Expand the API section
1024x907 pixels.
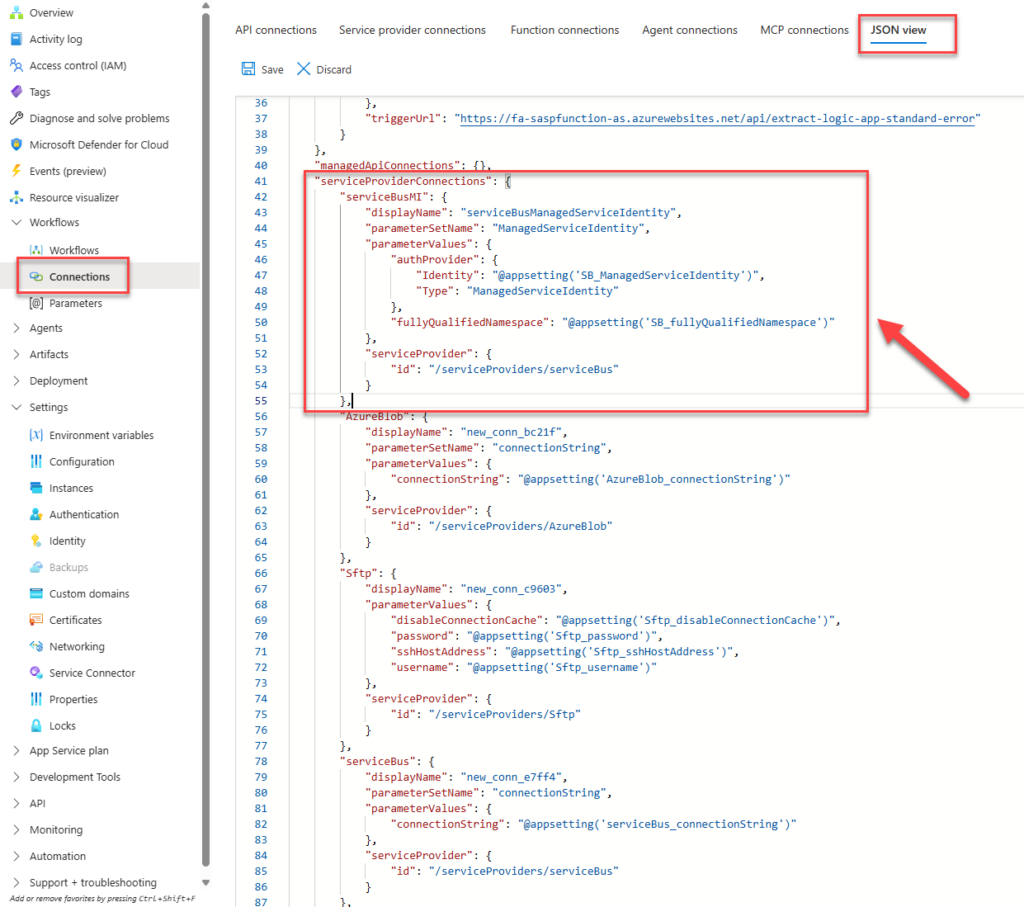tap(16, 803)
